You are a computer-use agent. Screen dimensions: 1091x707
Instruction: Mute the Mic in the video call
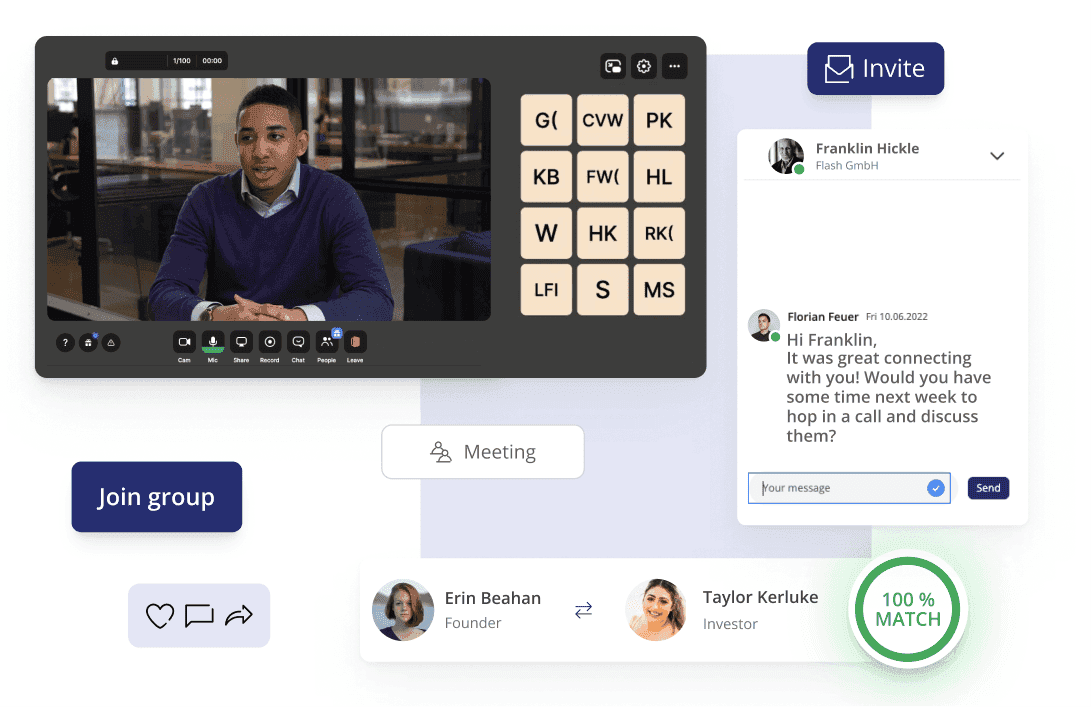coord(212,342)
